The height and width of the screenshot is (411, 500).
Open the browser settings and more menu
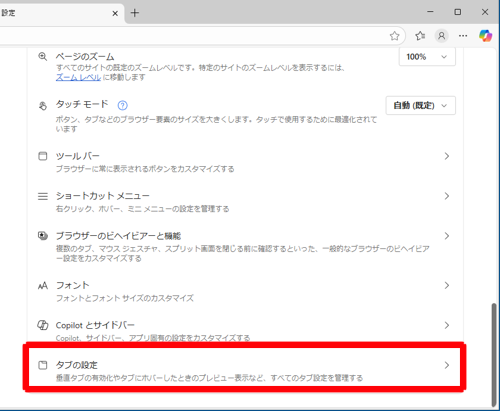point(463,36)
